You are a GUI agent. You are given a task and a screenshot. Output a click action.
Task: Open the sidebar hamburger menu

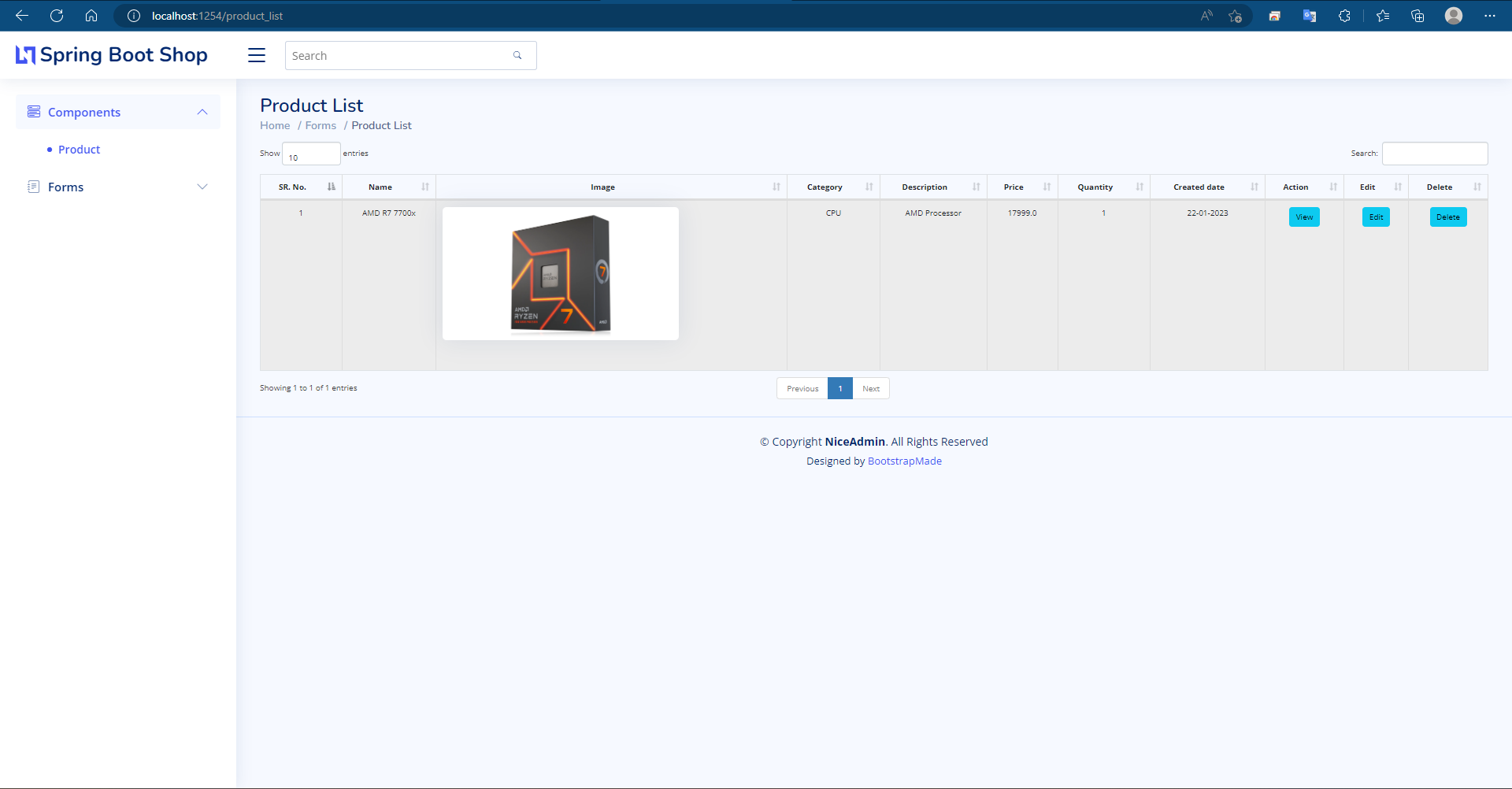click(257, 55)
